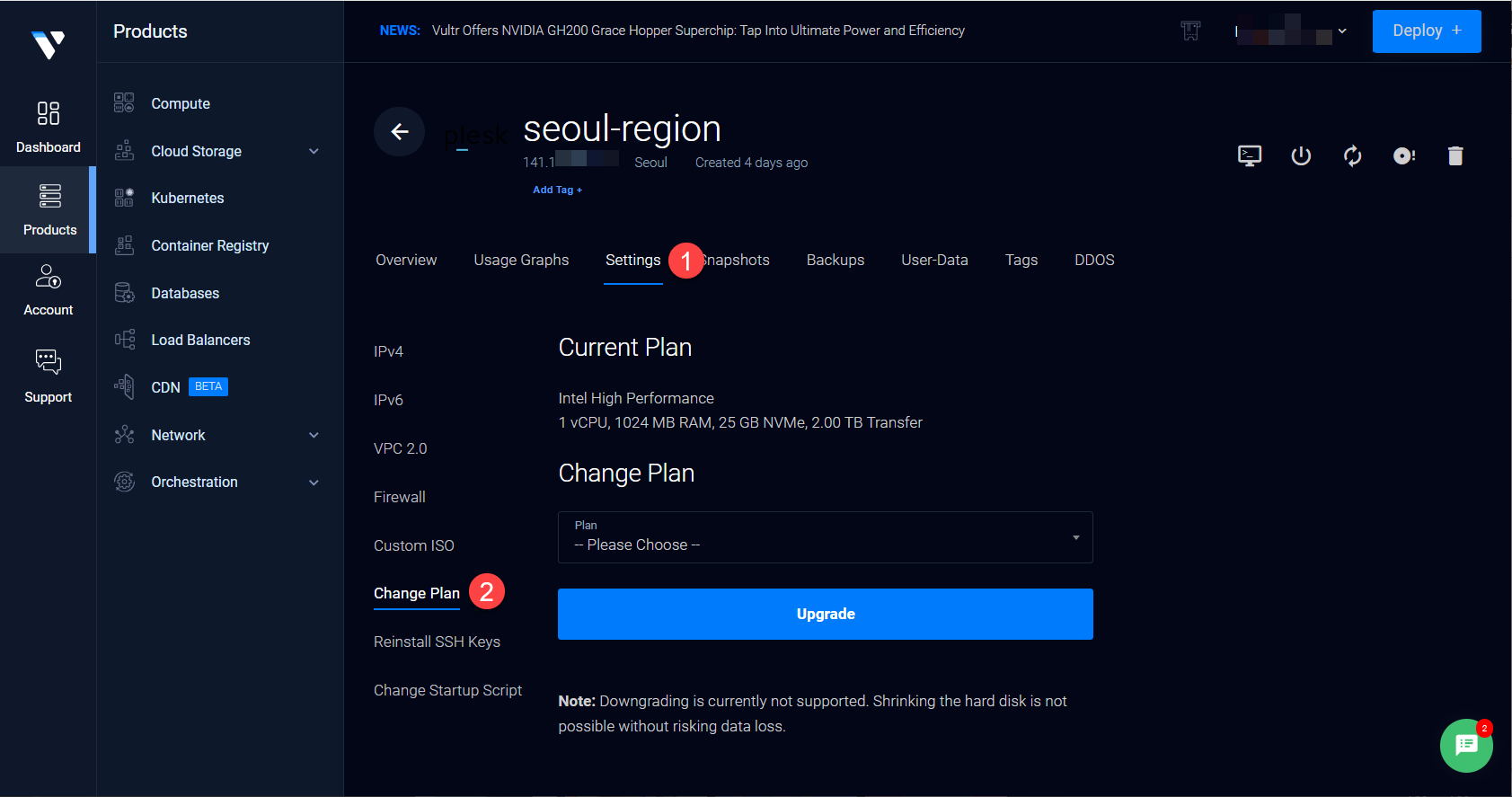The height and width of the screenshot is (797, 1512).
Task: Click the power stop server icon
Action: click(x=1301, y=156)
